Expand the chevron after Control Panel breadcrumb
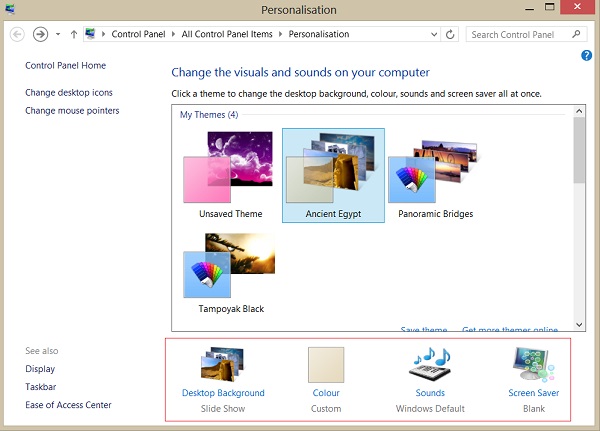Screen dimensions: 600x431 coord(173,34)
